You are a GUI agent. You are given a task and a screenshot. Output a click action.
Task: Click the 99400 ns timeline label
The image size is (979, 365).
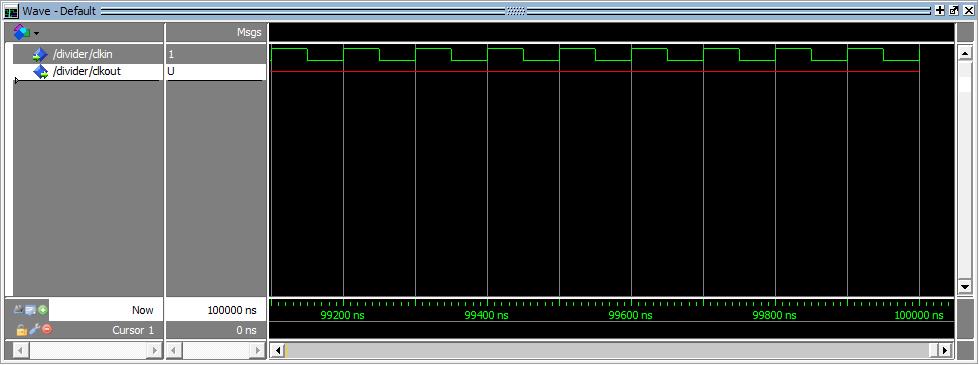(x=486, y=315)
